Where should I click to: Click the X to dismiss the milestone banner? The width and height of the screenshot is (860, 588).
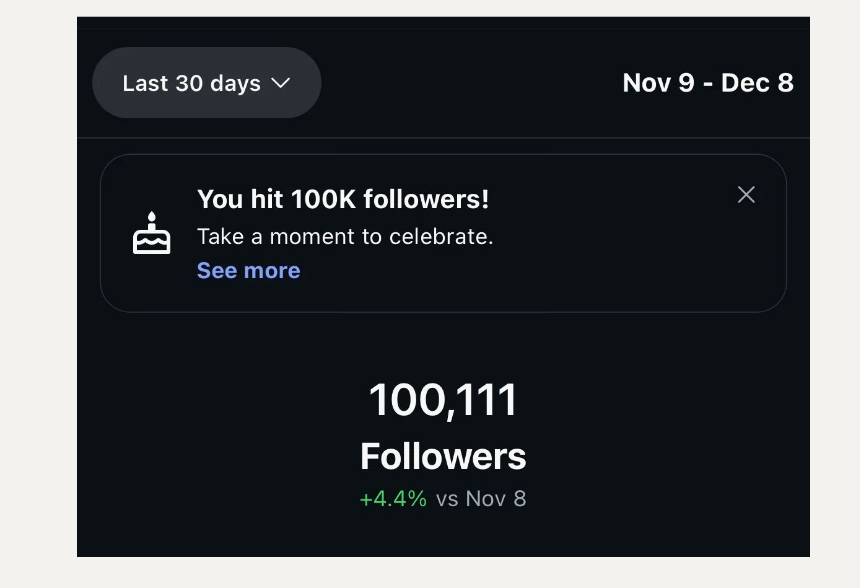[x=746, y=195]
